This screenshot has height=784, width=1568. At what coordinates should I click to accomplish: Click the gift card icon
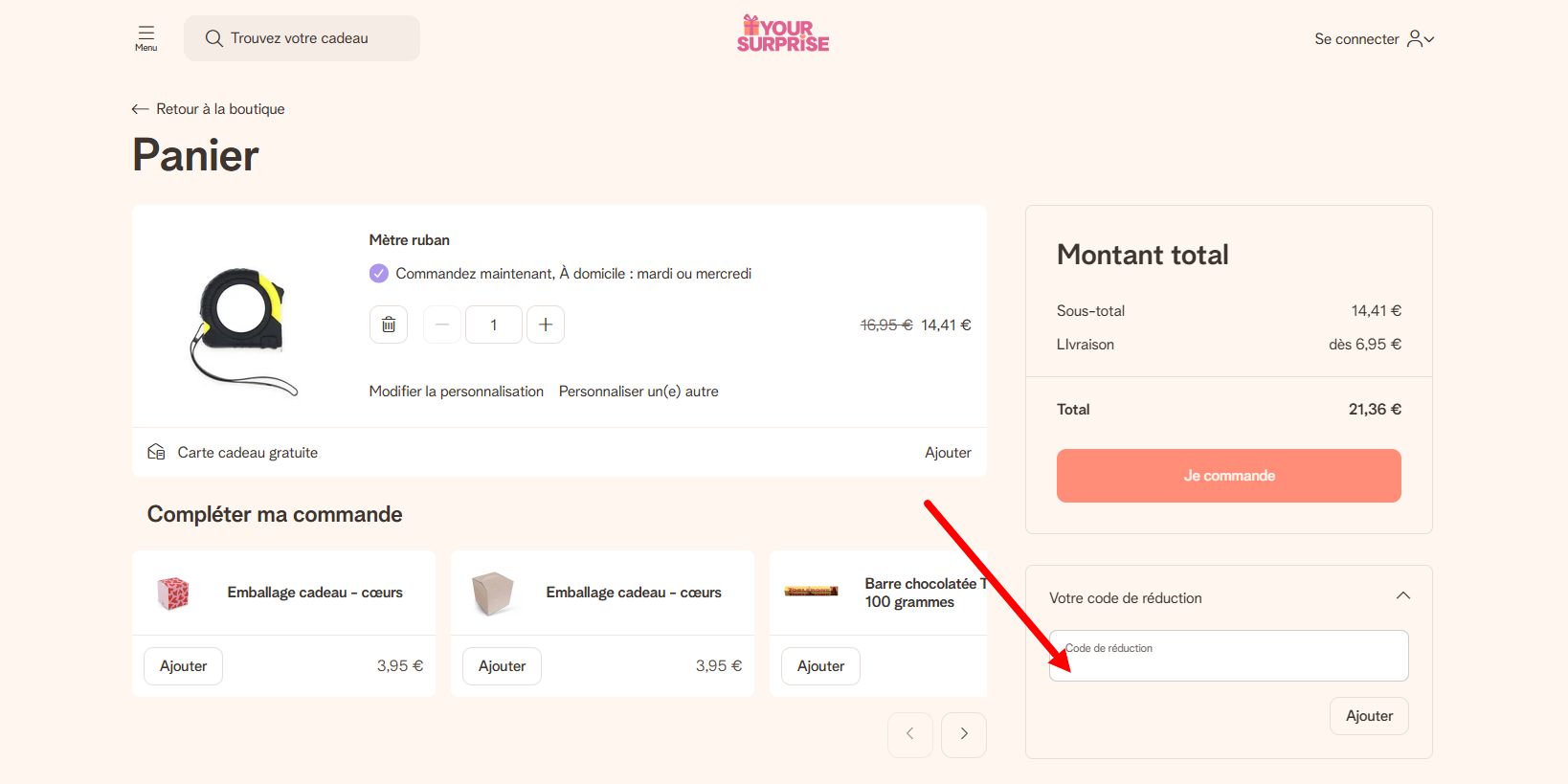[156, 452]
